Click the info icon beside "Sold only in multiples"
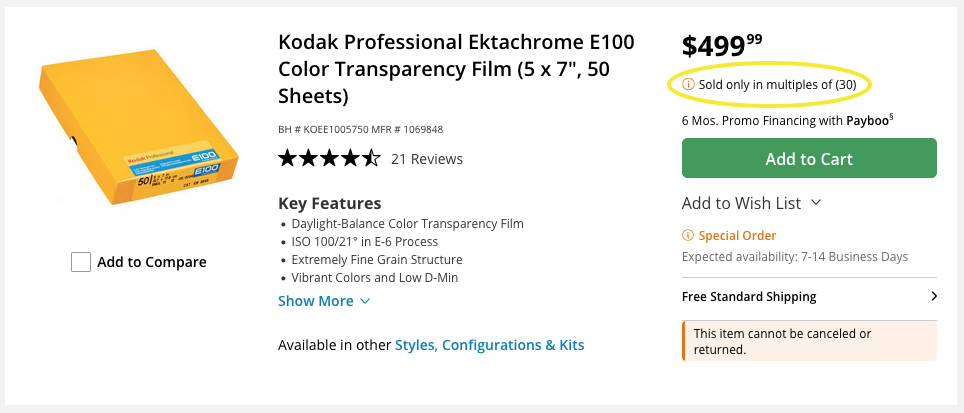The width and height of the screenshot is (964, 413). [x=688, y=85]
